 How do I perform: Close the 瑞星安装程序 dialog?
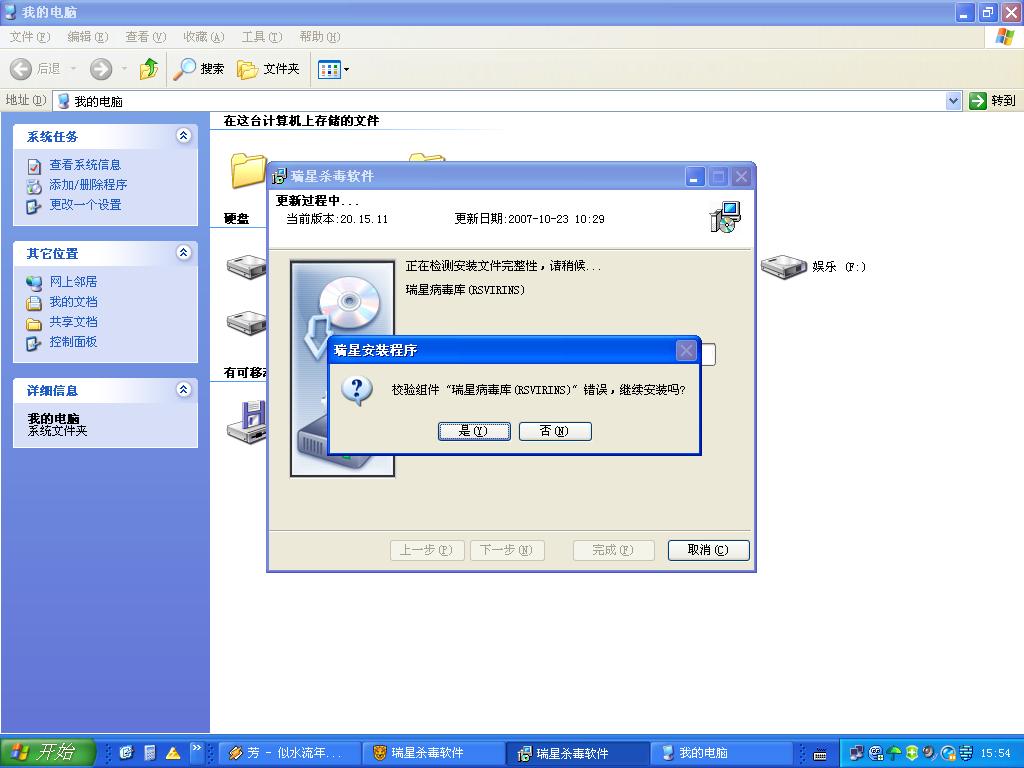point(686,351)
